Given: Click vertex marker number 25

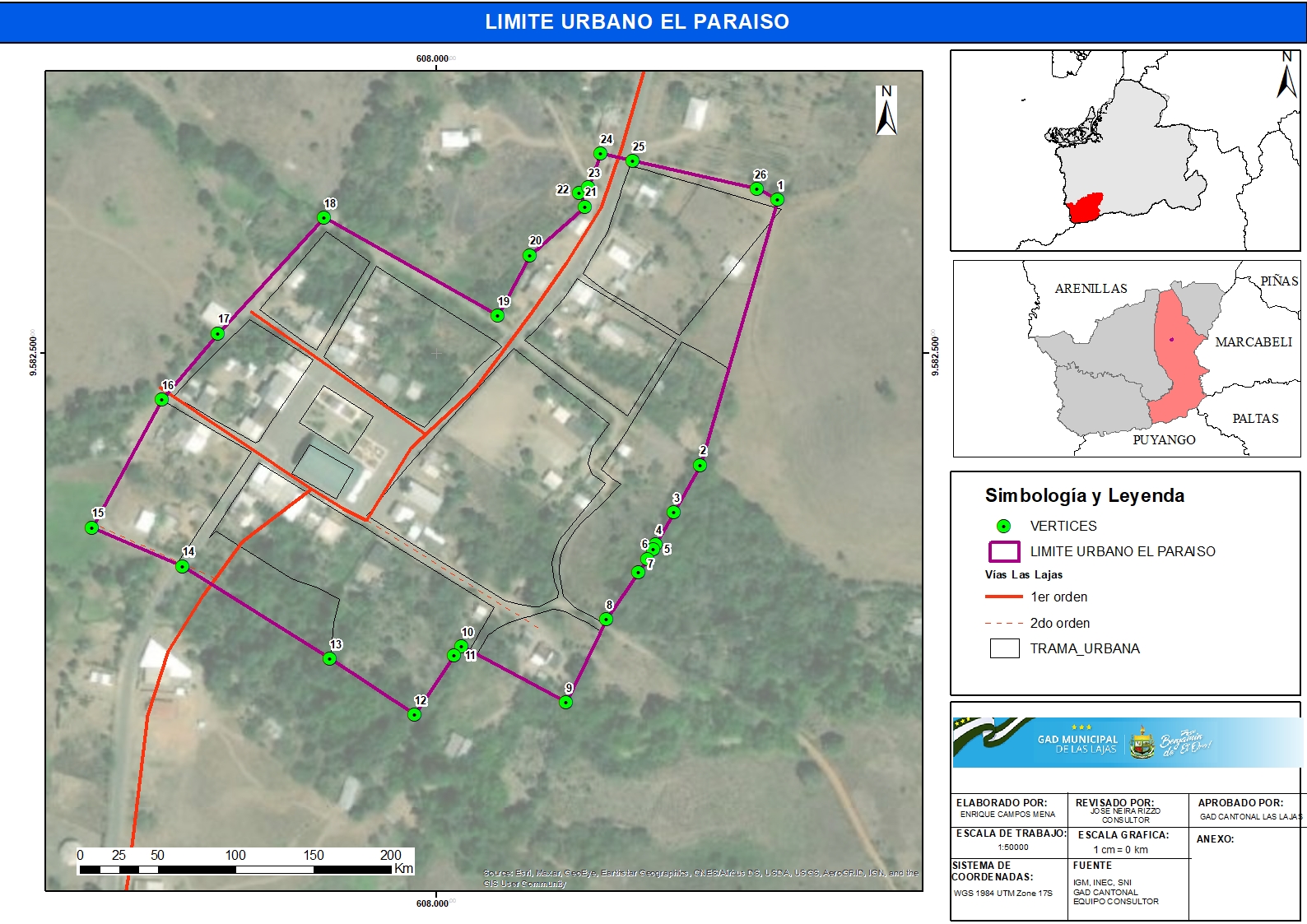Looking at the screenshot, I should 632,160.
